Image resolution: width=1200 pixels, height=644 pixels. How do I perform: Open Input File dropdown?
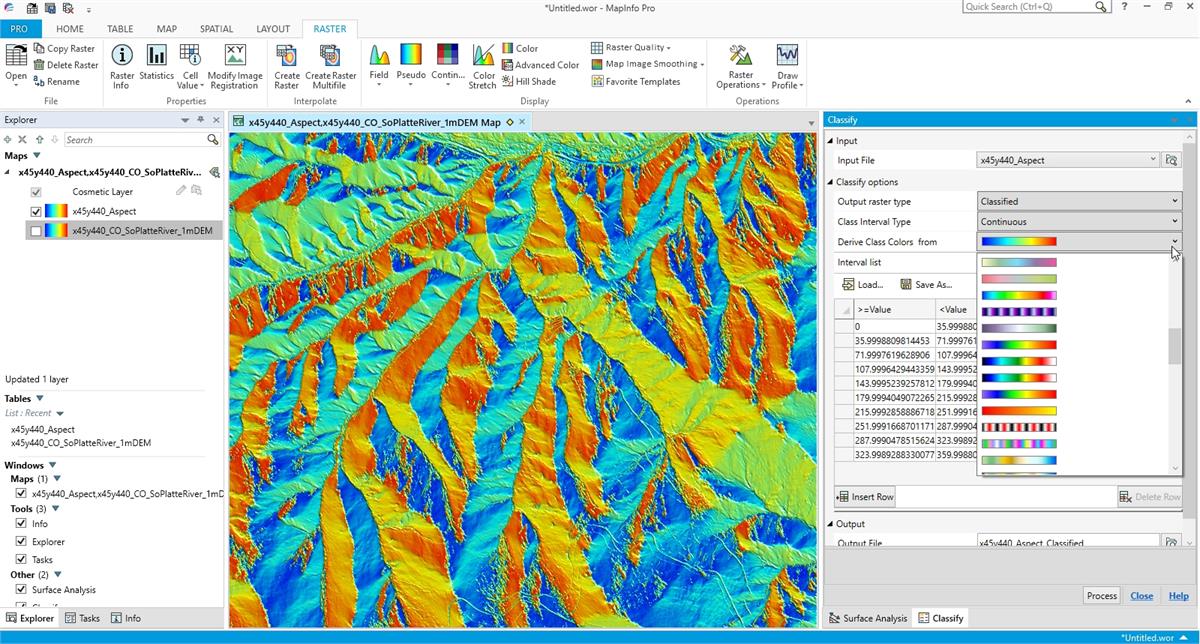point(1154,160)
